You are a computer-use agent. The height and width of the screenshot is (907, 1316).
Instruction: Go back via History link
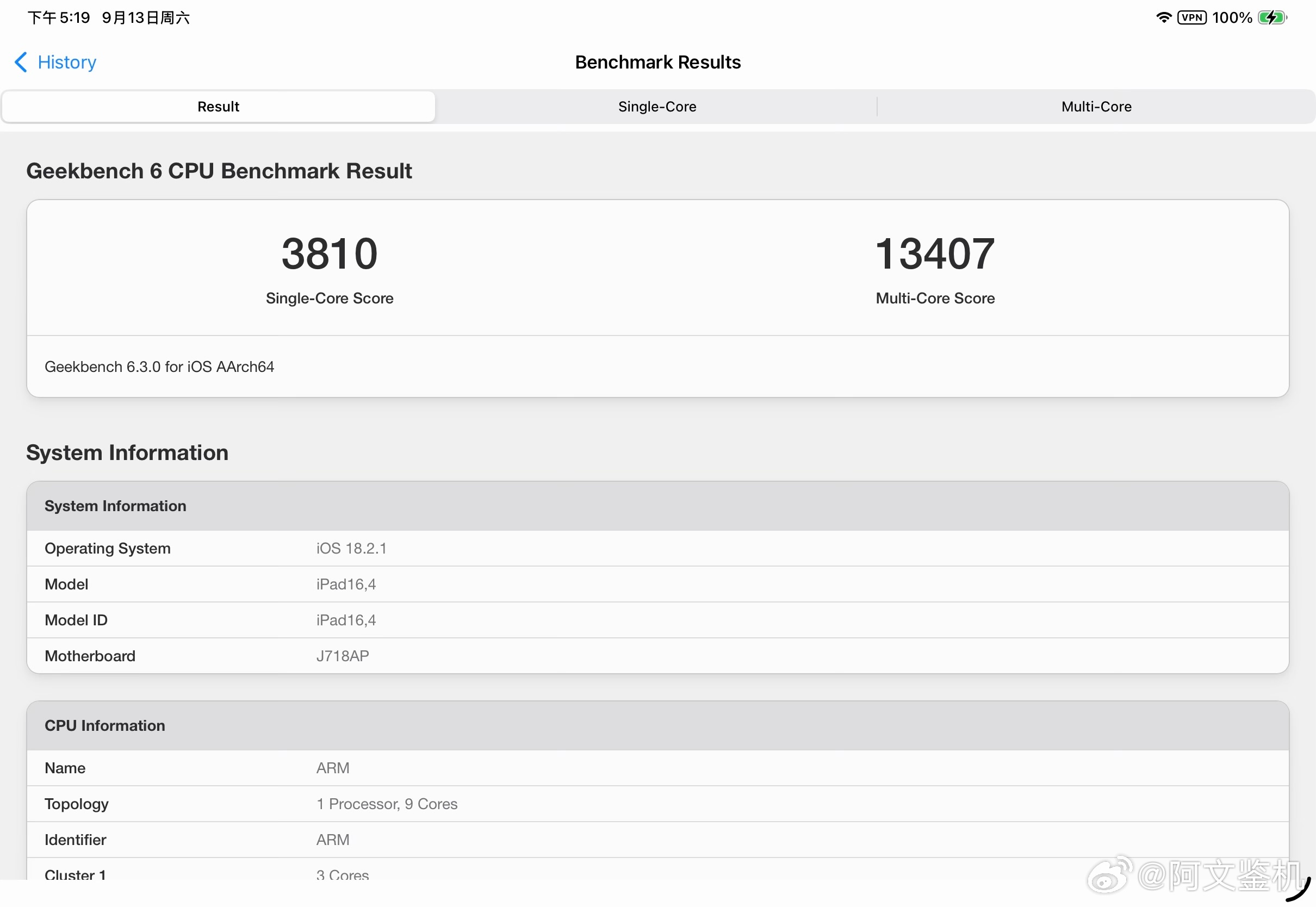pyautogui.click(x=67, y=62)
